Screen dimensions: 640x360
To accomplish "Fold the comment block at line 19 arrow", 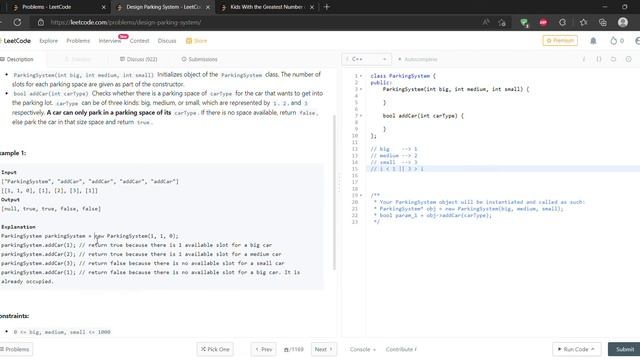I will (361, 196).
